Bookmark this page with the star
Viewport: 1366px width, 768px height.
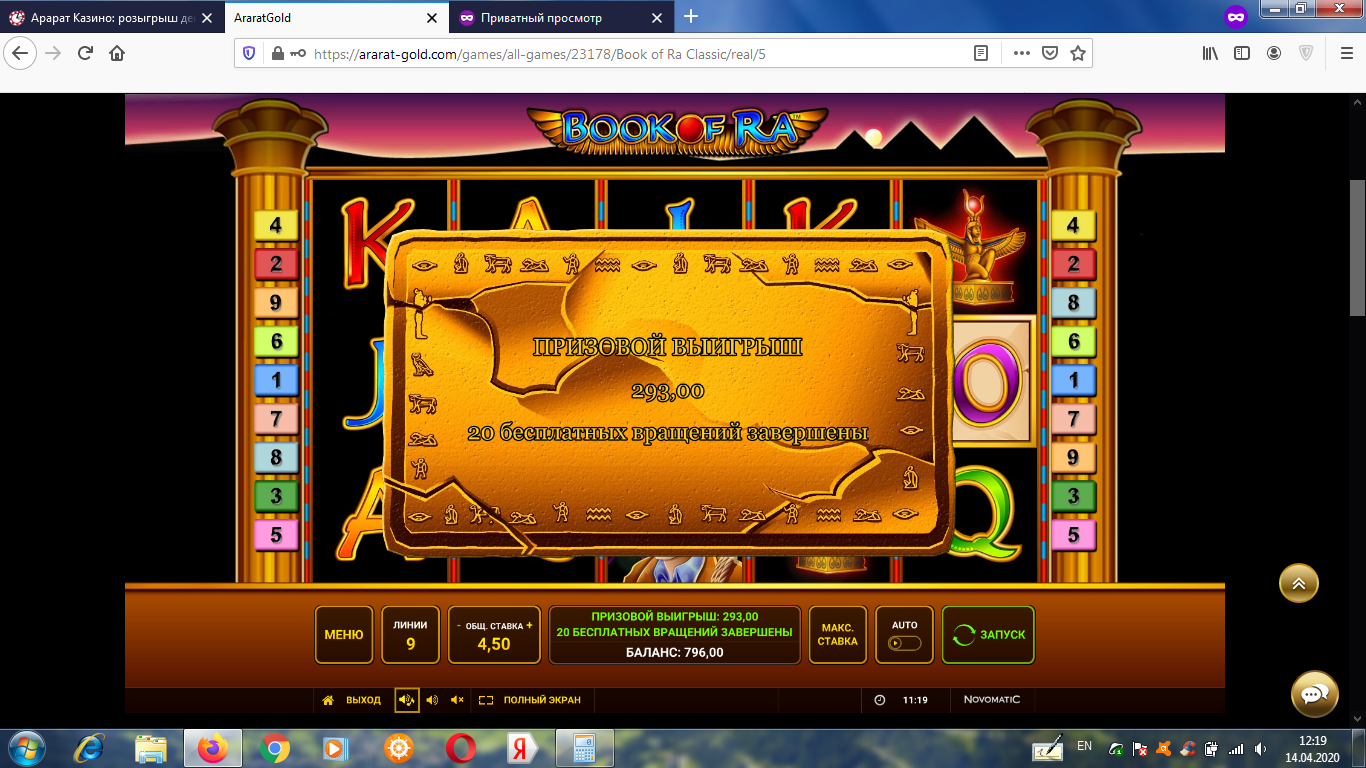point(1077,53)
